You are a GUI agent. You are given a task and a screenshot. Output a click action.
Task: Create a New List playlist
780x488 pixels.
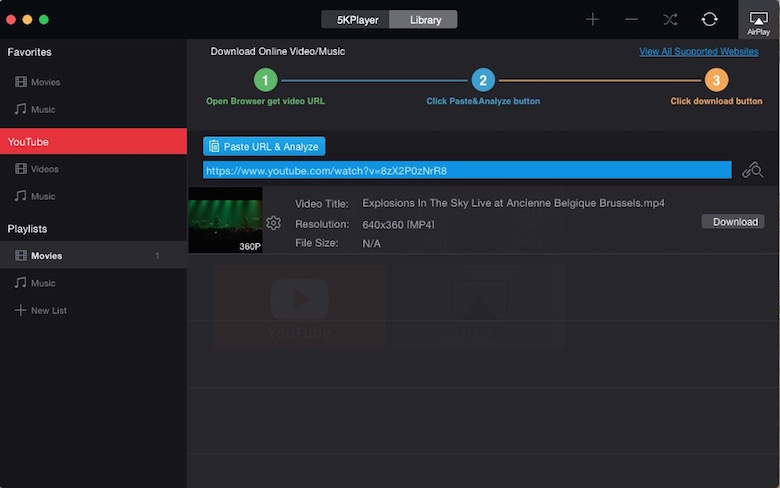coord(41,310)
